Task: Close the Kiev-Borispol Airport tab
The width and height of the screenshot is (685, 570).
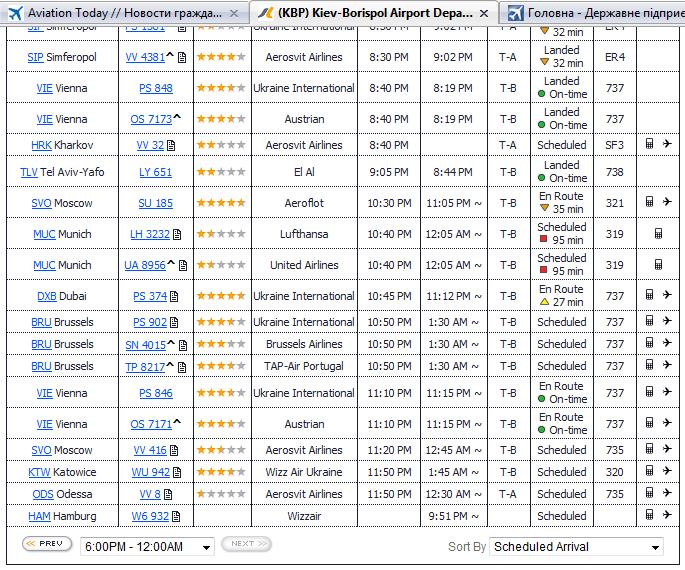Action: point(485,13)
